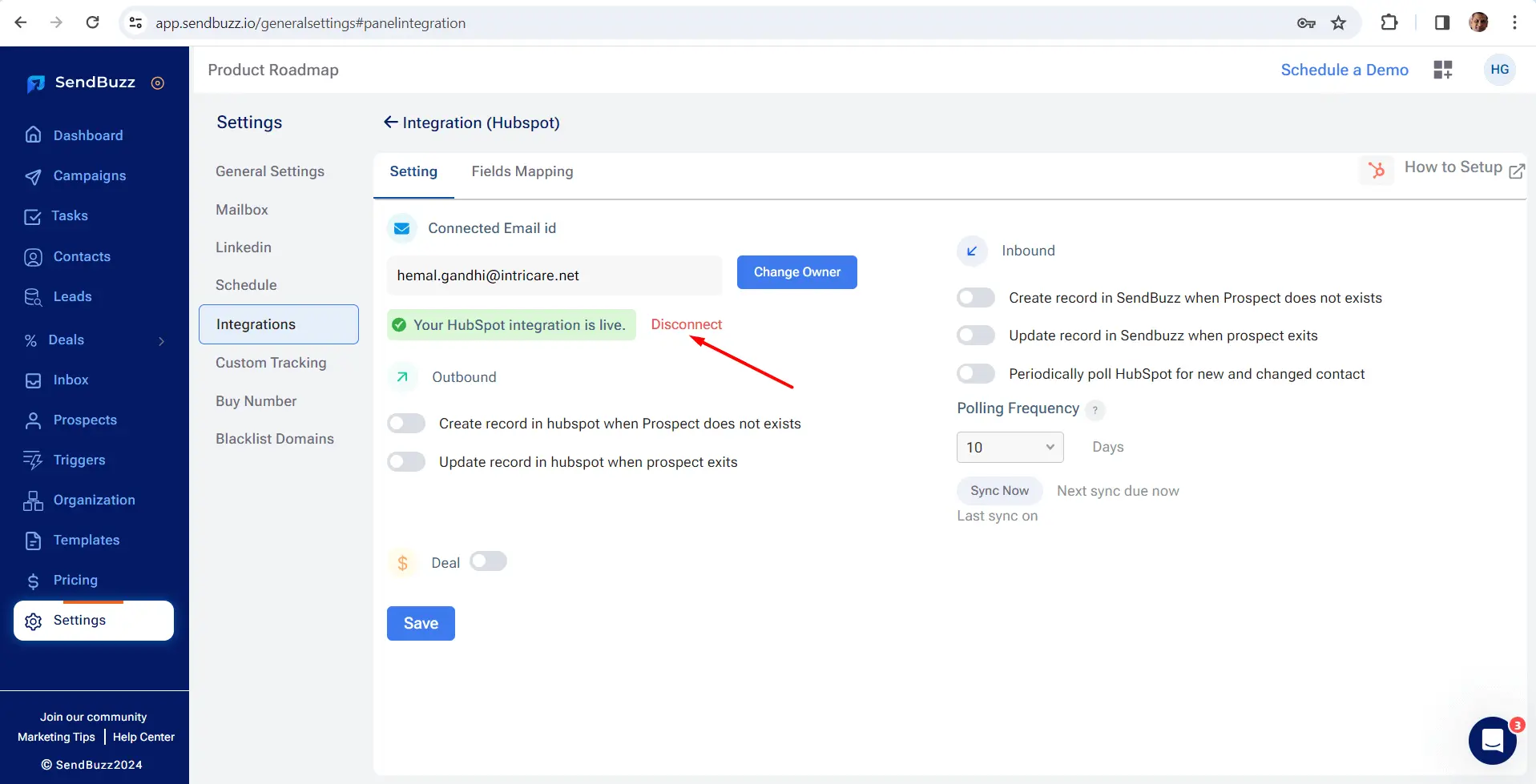Image resolution: width=1536 pixels, height=784 pixels.
Task: Open the browser three-dot menu
Action: click(1514, 22)
